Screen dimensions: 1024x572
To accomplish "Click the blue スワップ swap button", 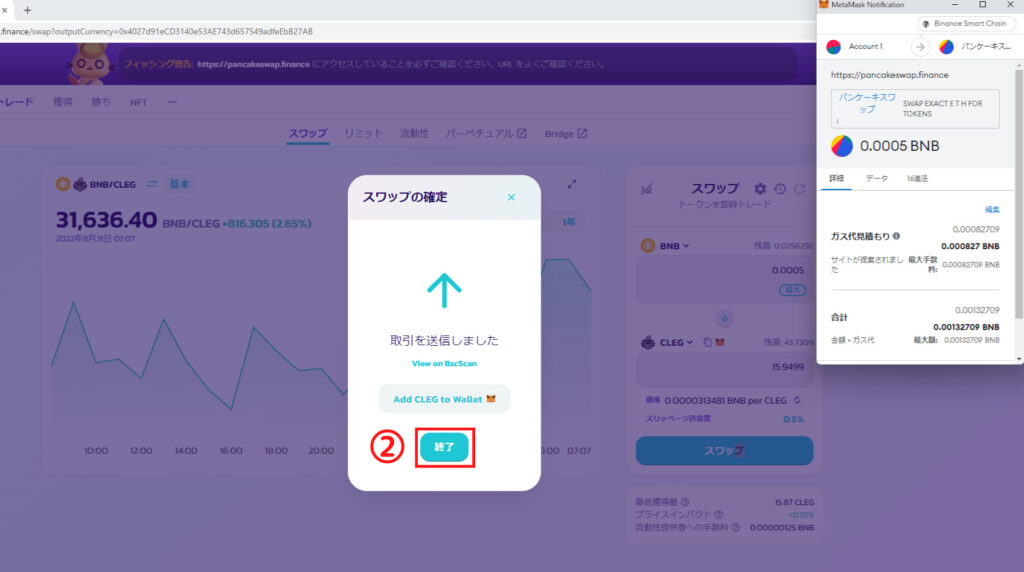I will point(724,451).
